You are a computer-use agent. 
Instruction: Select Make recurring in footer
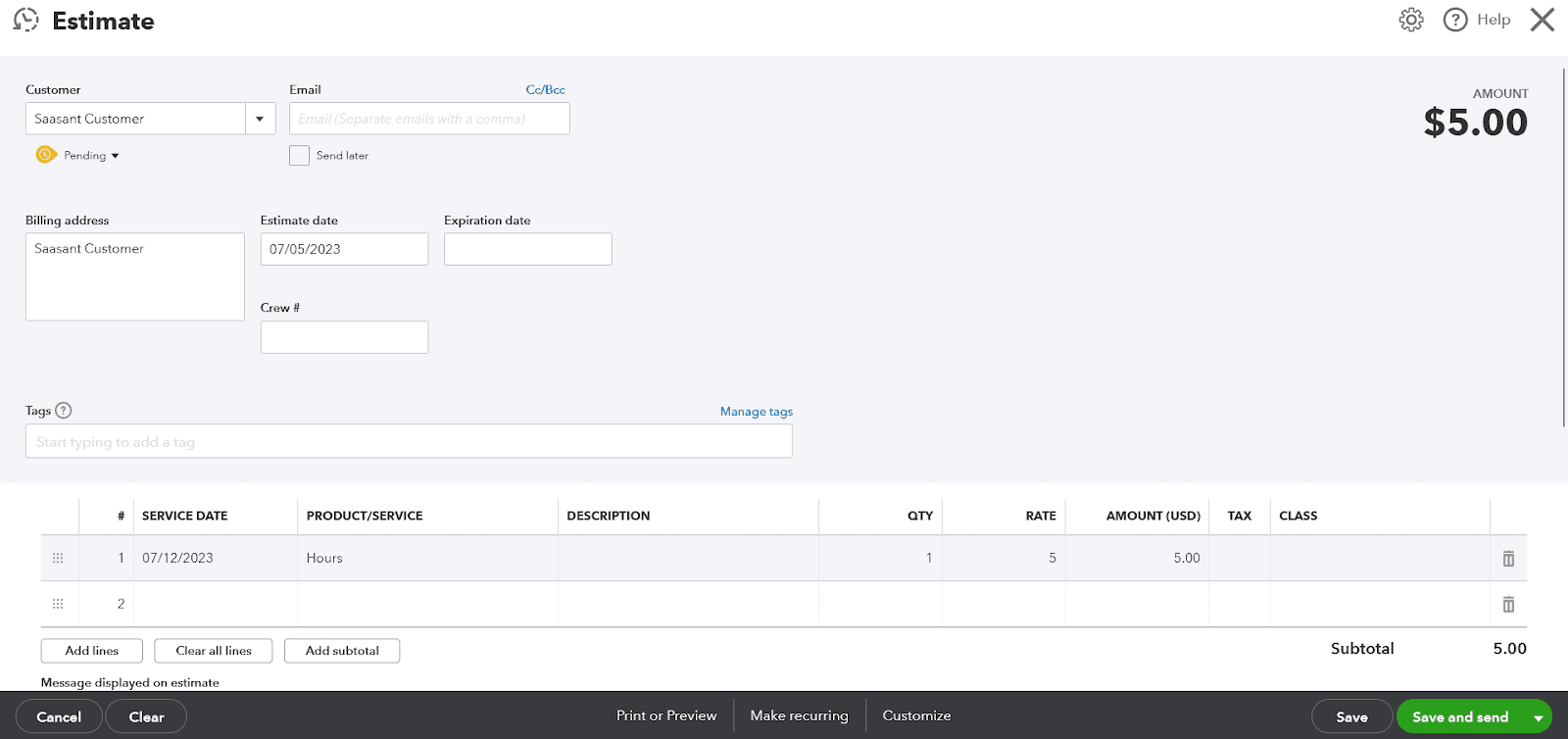coord(799,715)
